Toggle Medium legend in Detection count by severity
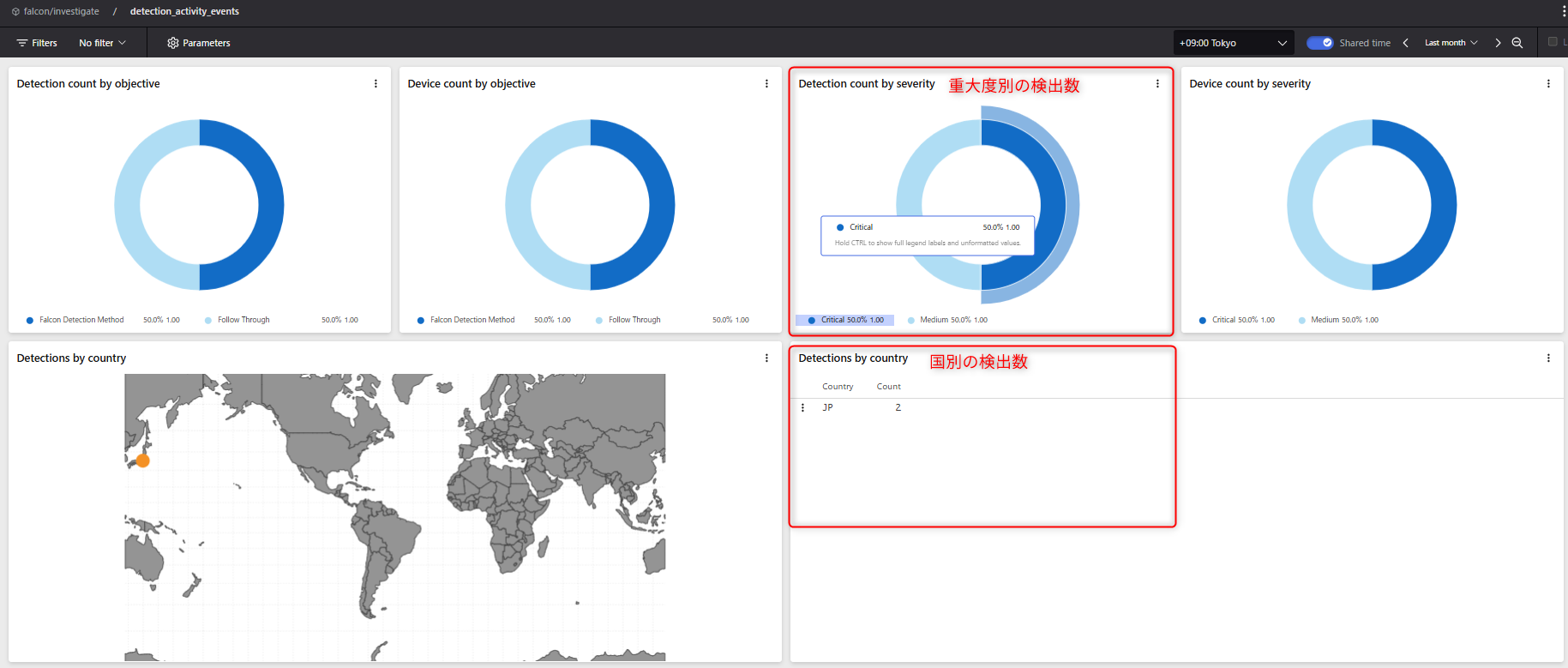Image resolution: width=1568 pixels, height=668 pixels. point(947,320)
